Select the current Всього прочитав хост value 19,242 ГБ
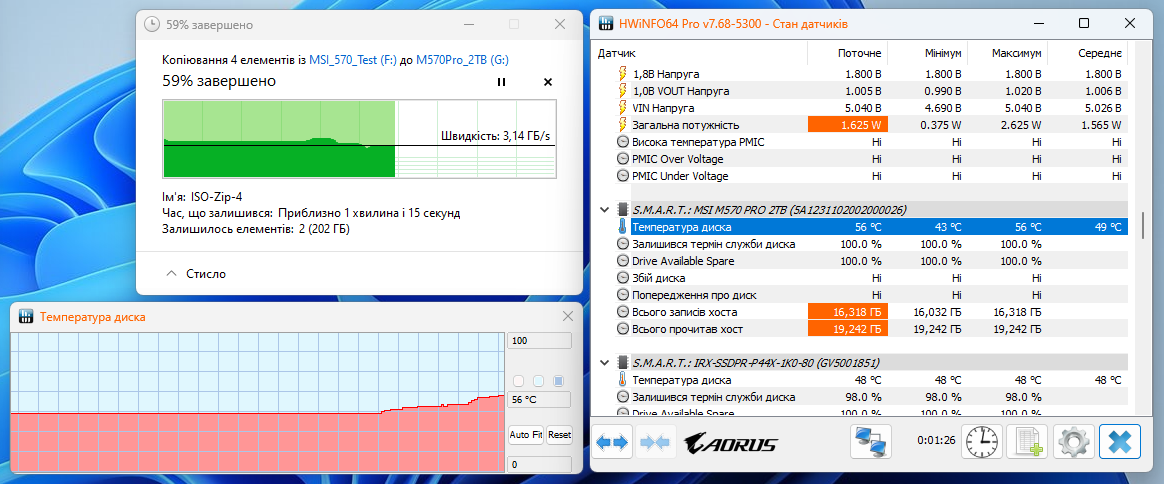 point(847,329)
